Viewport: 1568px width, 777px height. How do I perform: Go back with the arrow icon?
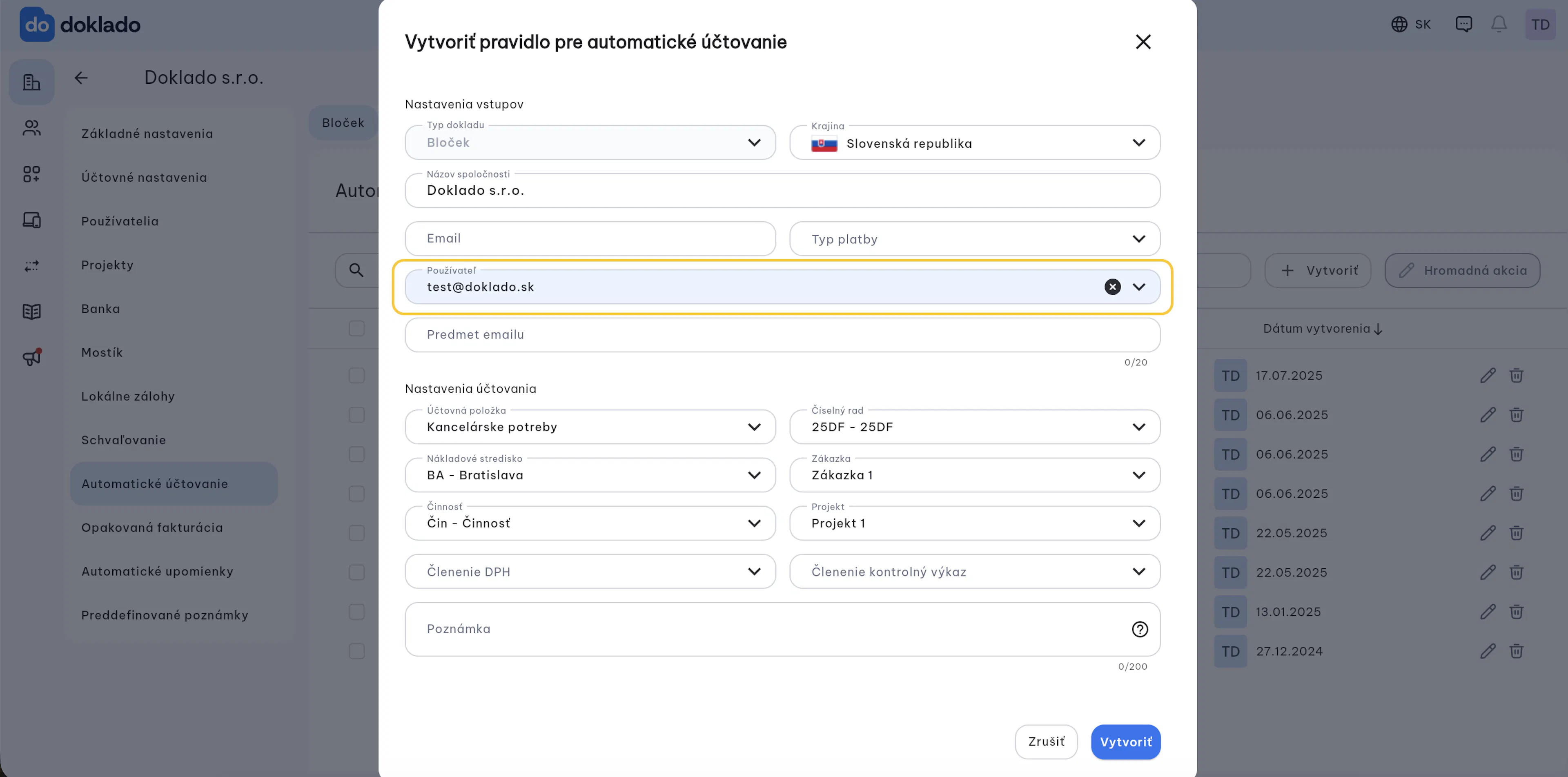click(x=81, y=77)
